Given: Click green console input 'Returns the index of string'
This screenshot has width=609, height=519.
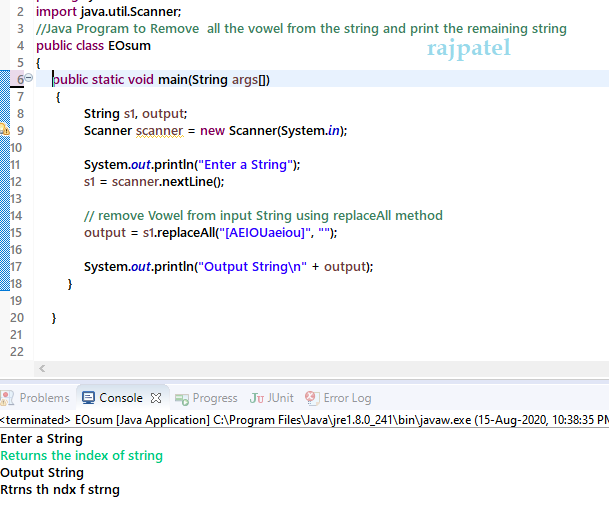Looking at the screenshot, I should point(82,456).
